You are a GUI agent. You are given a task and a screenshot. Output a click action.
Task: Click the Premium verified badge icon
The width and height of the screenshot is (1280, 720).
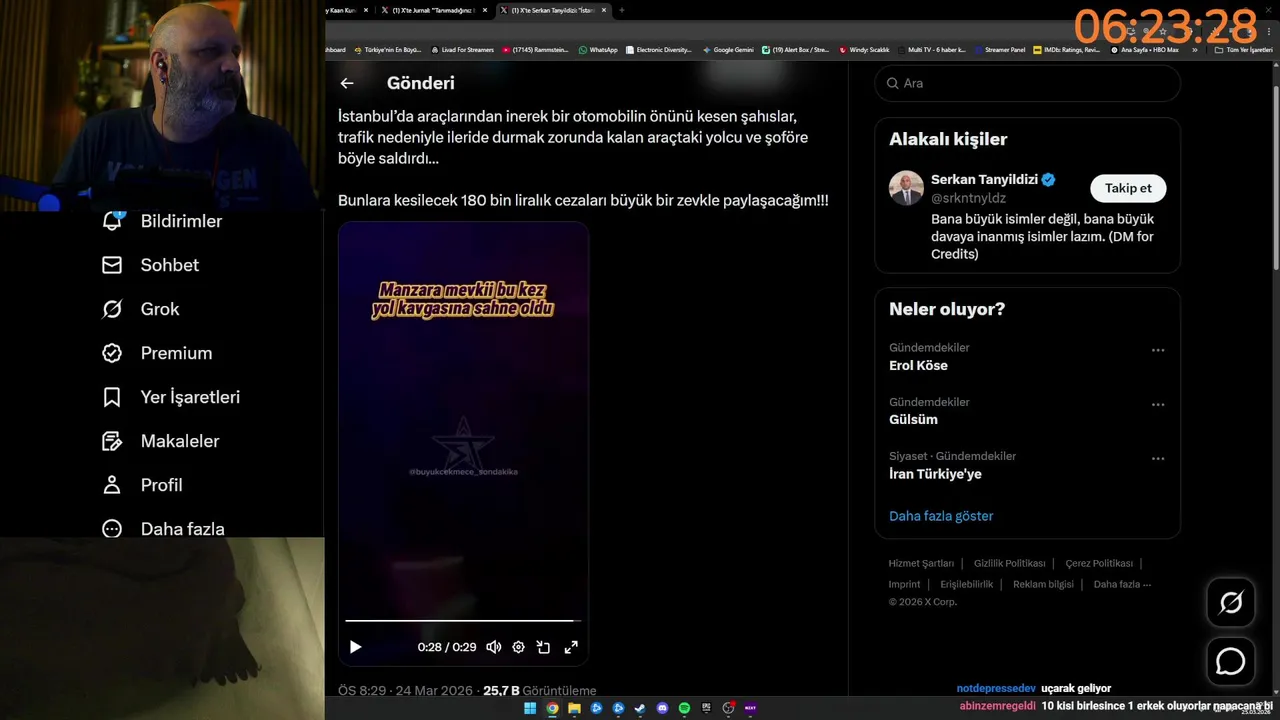pyautogui.click(x=112, y=353)
